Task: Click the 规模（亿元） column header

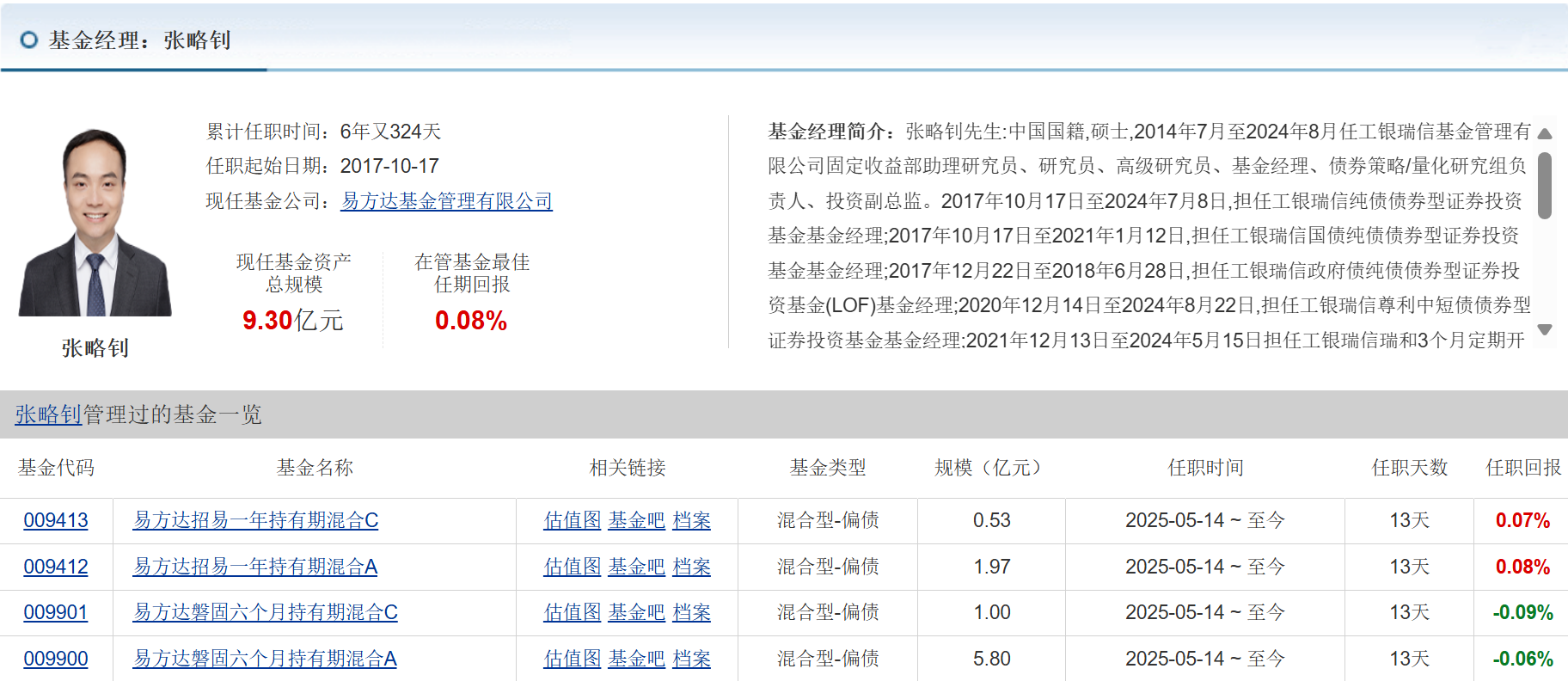Action: 991,468
